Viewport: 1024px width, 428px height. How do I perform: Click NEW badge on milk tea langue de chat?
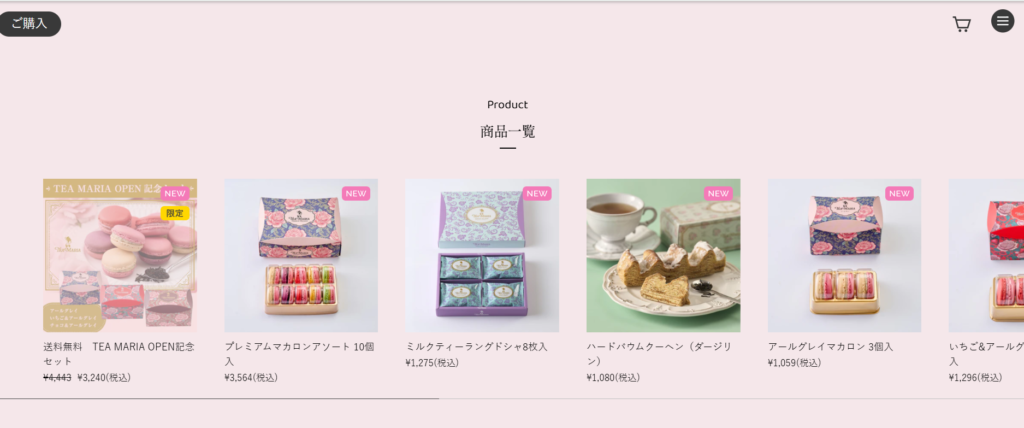point(537,193)
